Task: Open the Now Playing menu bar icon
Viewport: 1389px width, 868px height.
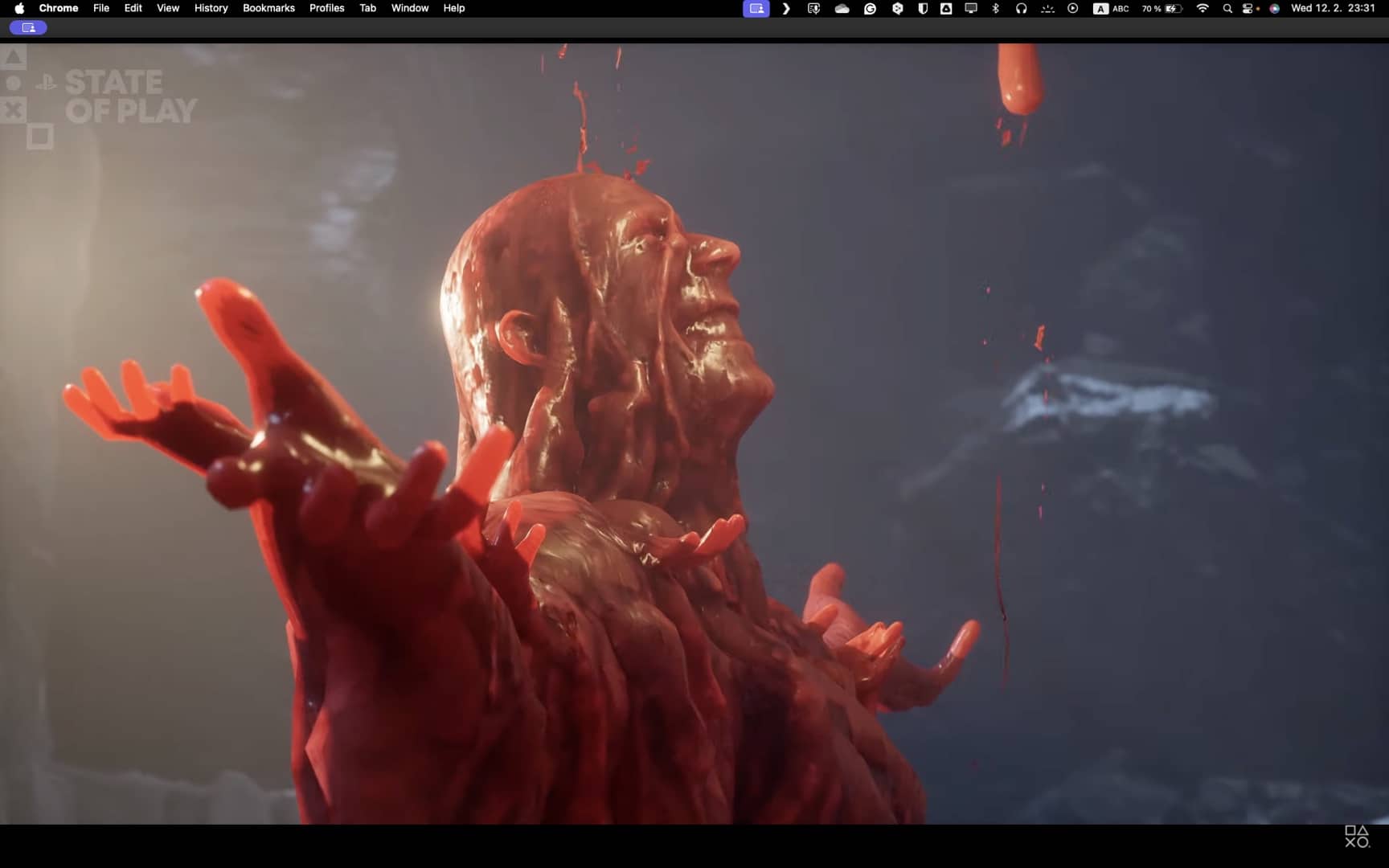Action: (1073, 8)
